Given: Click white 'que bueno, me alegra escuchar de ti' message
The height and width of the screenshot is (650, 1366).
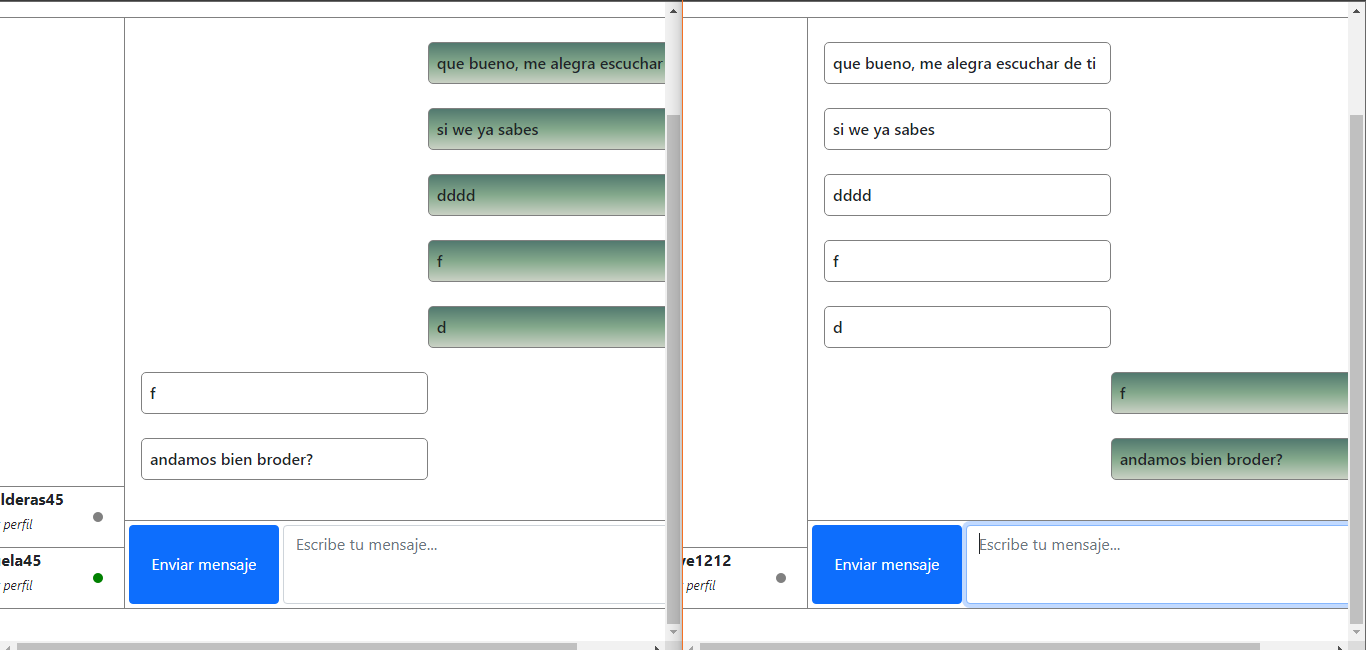Looking at the screenshot, I should coord(967,63).
